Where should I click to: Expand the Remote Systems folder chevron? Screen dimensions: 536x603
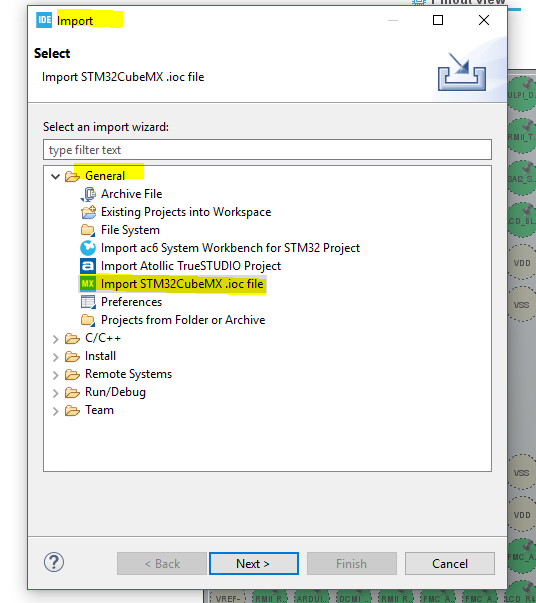tap(56, 375)
